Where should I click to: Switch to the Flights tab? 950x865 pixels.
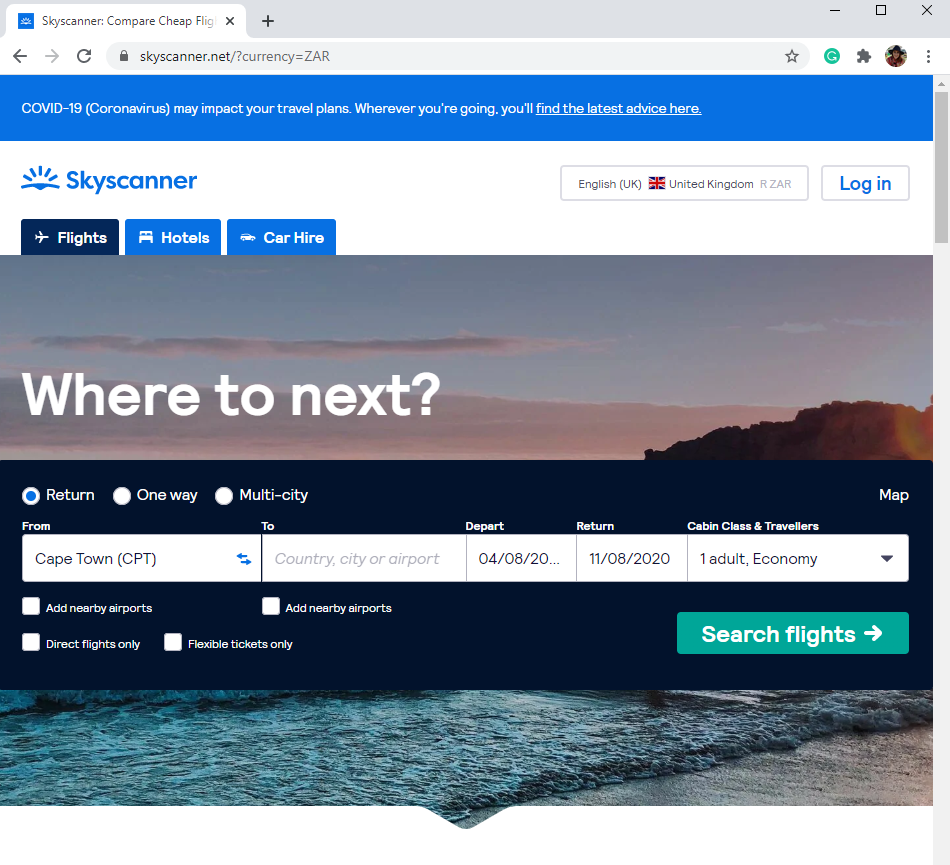[x=70, y=237]
